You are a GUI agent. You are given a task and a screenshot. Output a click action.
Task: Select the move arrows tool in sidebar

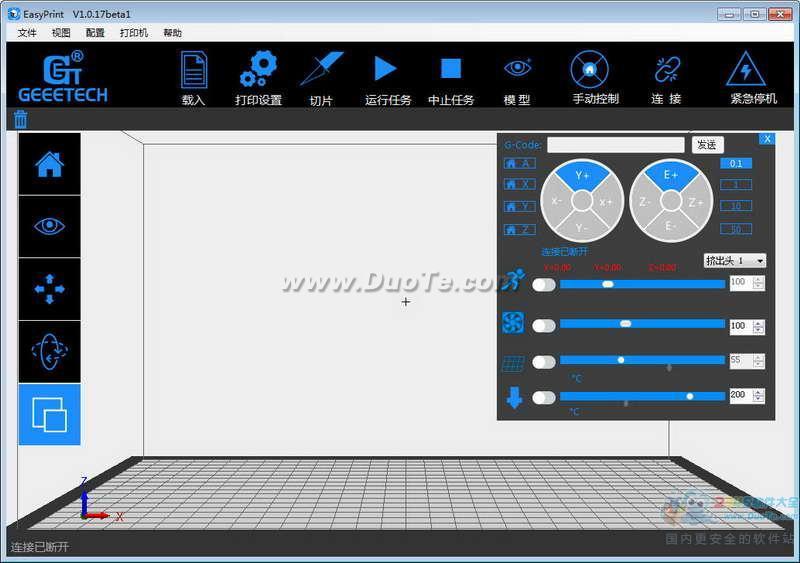pos(49,289)
